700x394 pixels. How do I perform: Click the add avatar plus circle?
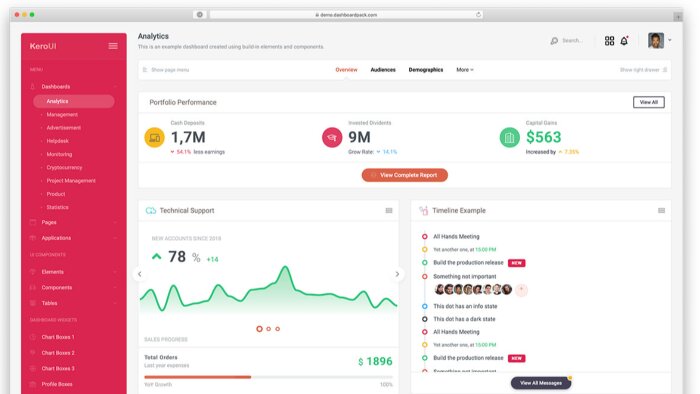click(x=521, y=290)
